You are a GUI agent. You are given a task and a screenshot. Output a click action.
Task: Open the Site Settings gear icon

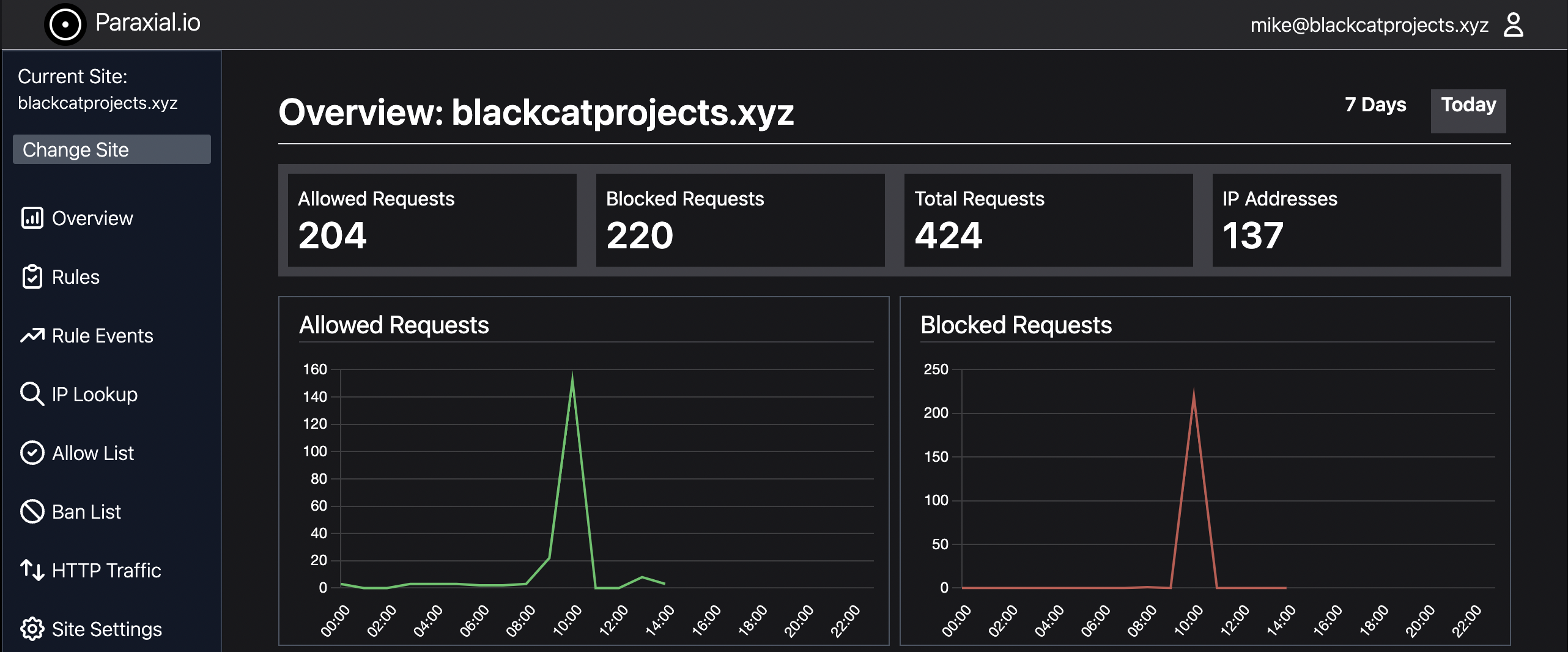click(32, 629)
